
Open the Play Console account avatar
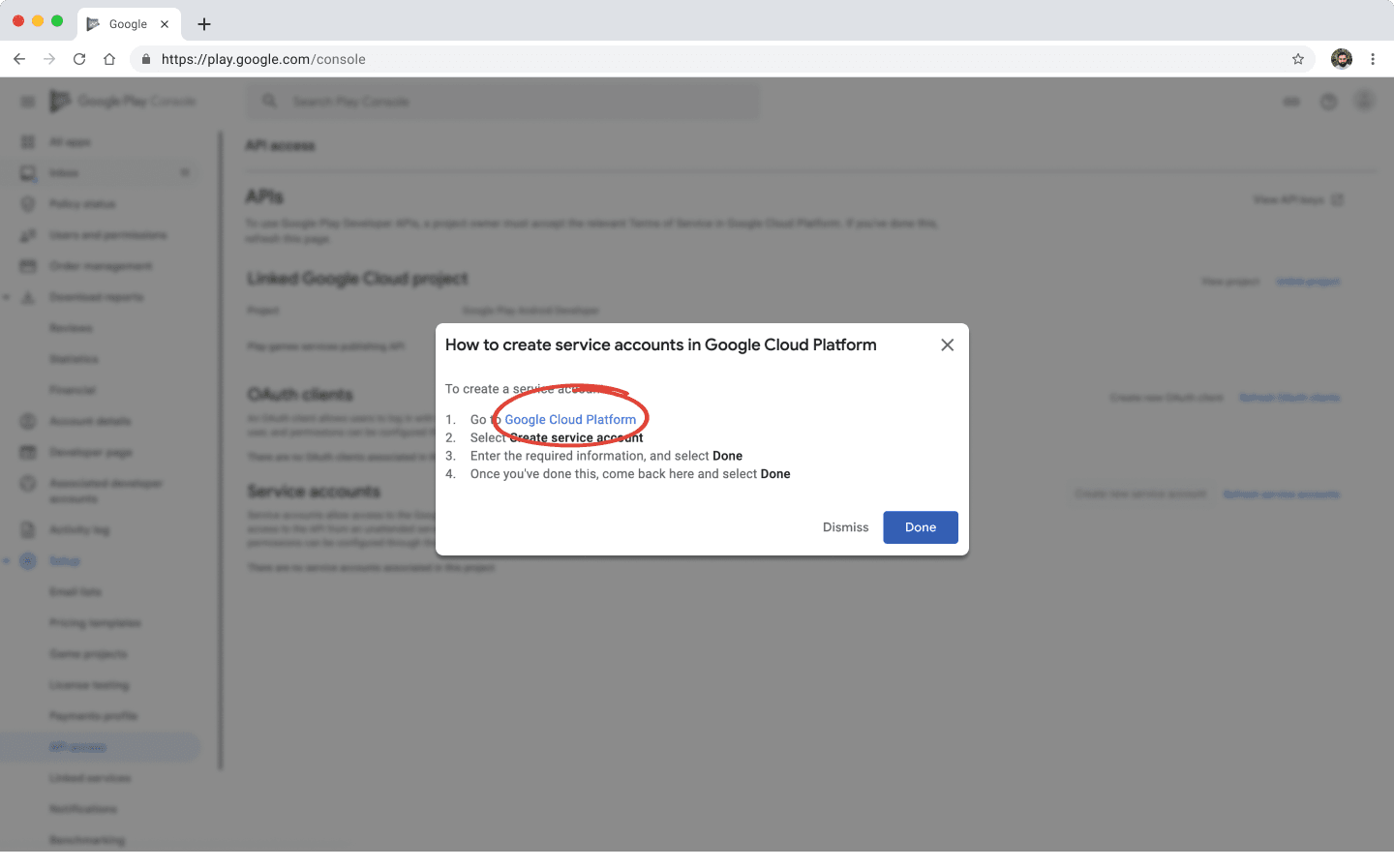click(x=1364, y=101)
